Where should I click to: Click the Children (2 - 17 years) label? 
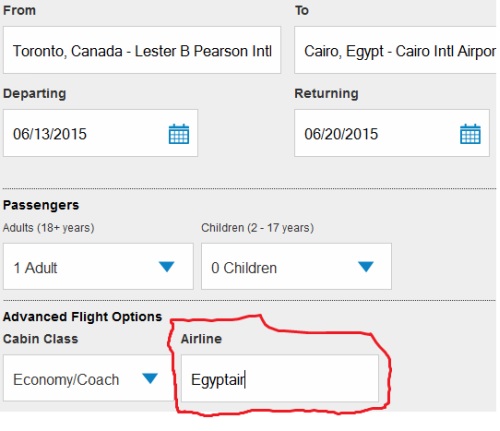click(x=257, y=228)
